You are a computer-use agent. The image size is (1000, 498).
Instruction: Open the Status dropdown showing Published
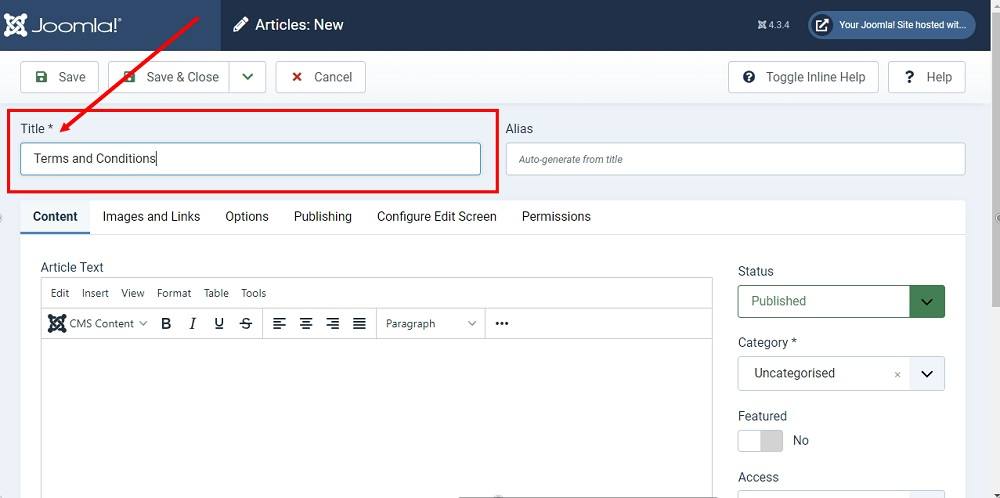click(x=841, y=301)
